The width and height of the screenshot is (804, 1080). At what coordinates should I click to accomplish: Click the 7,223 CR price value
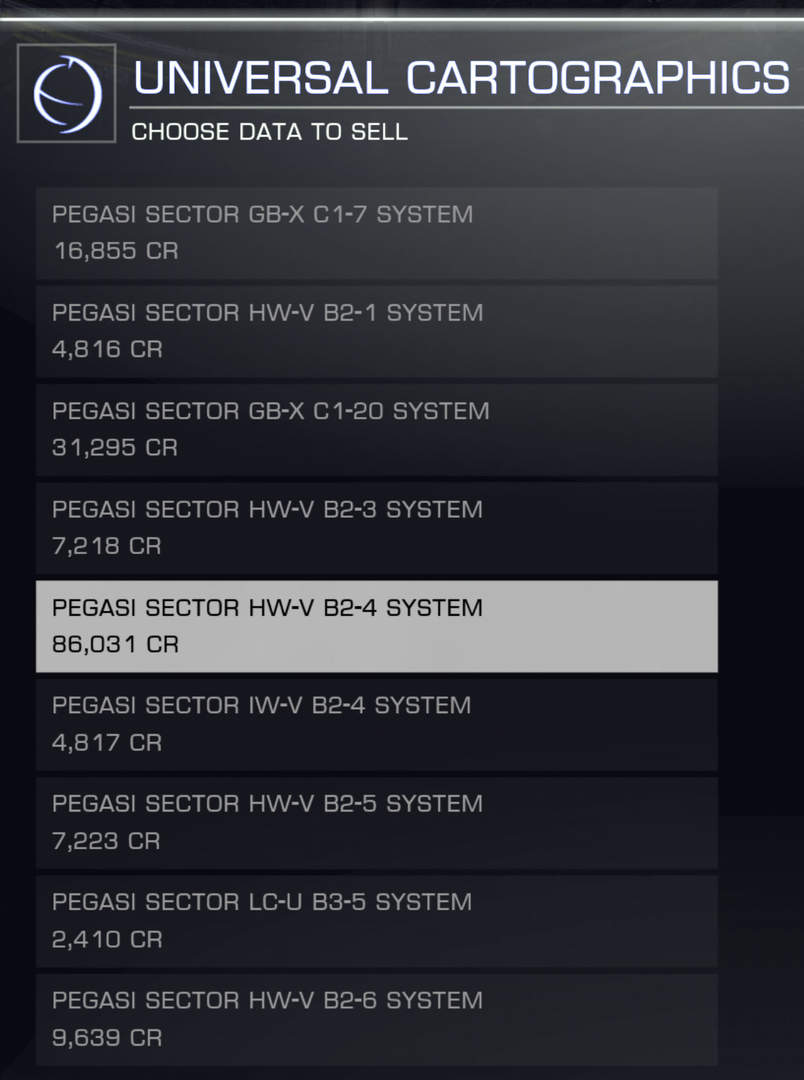[106, 841]
